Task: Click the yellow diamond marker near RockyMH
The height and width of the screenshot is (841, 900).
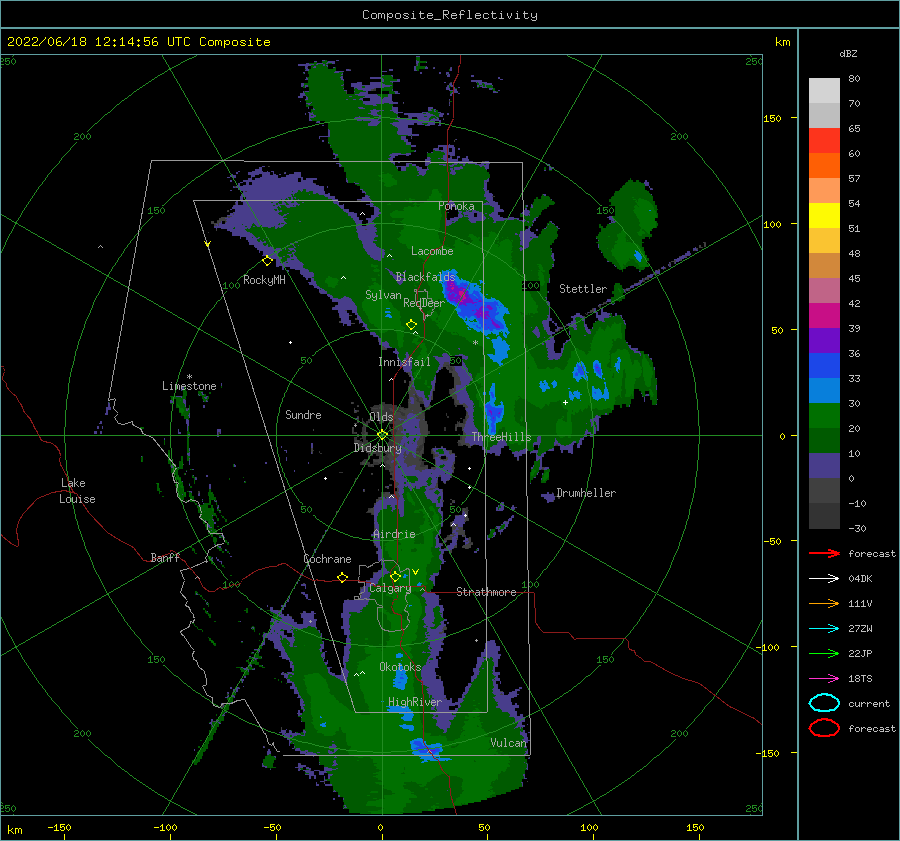Action: coord(267,261)
